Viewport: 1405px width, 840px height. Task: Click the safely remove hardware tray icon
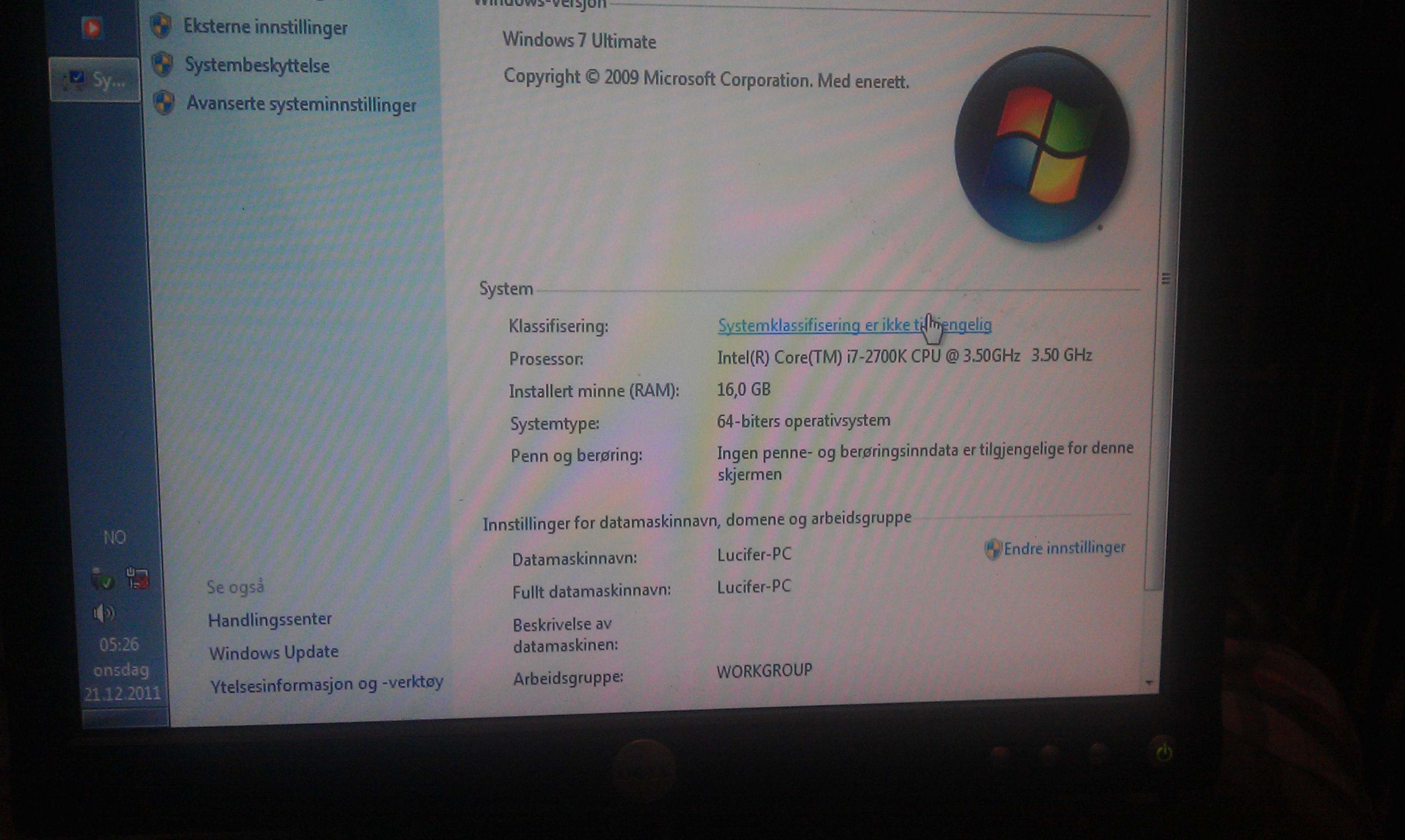[x=102, y=580]
